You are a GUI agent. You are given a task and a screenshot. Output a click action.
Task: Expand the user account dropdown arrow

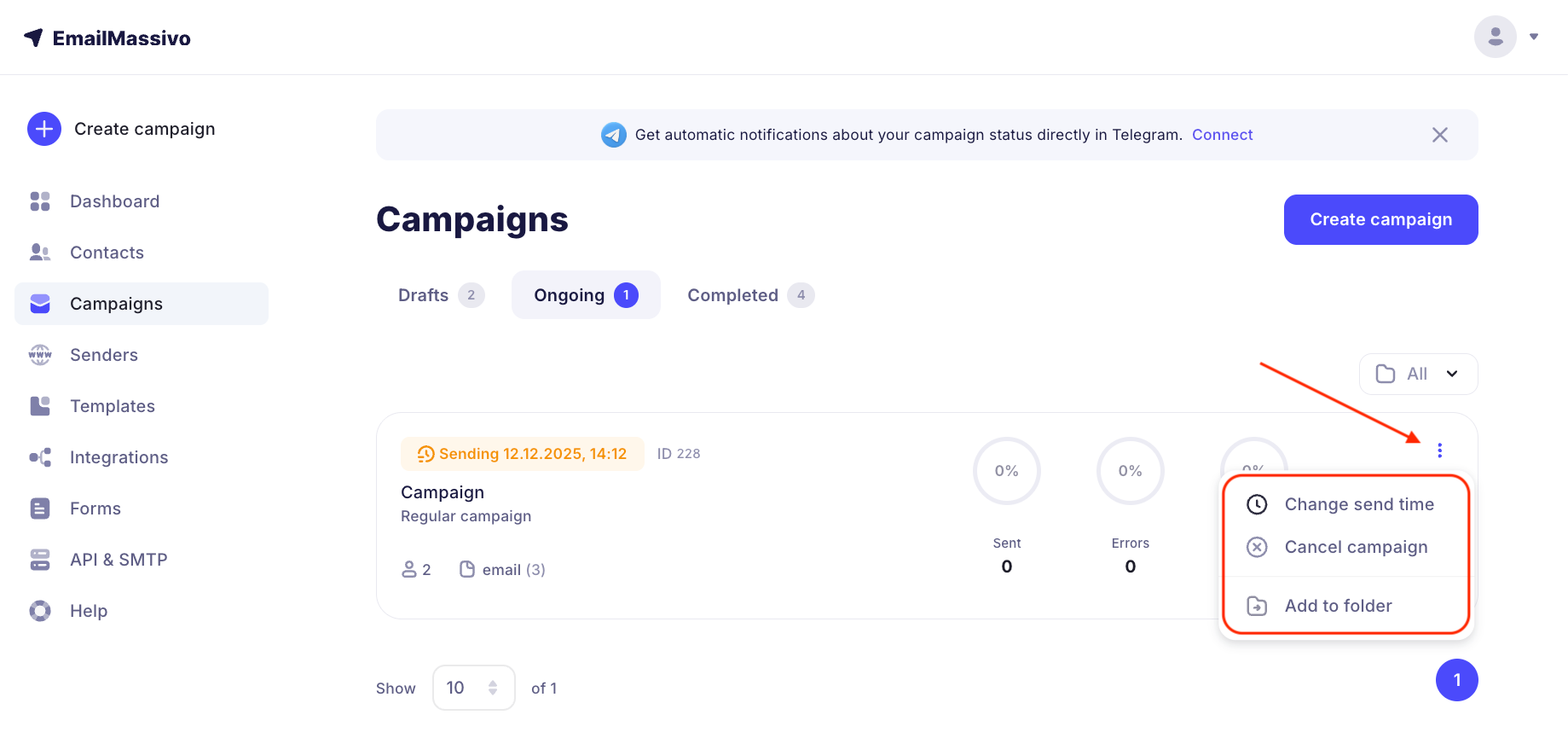click(1534, 37)
